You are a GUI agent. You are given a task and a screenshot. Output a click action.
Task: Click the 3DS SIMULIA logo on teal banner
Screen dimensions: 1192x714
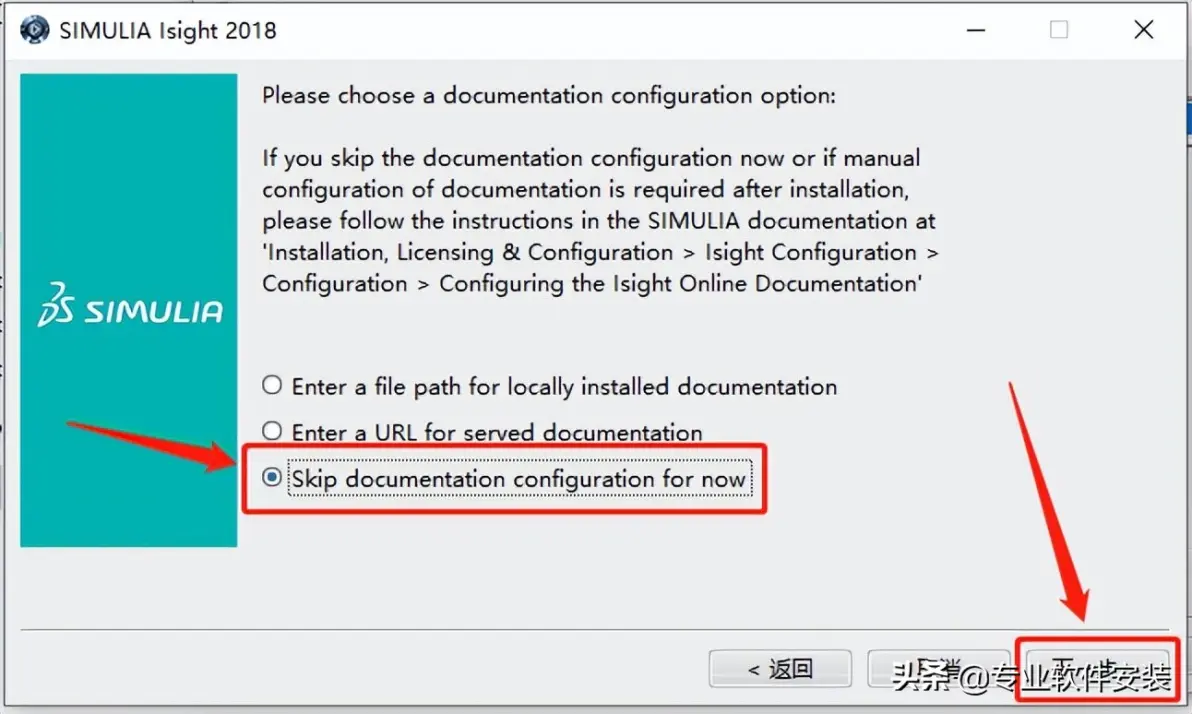[130, 306]
